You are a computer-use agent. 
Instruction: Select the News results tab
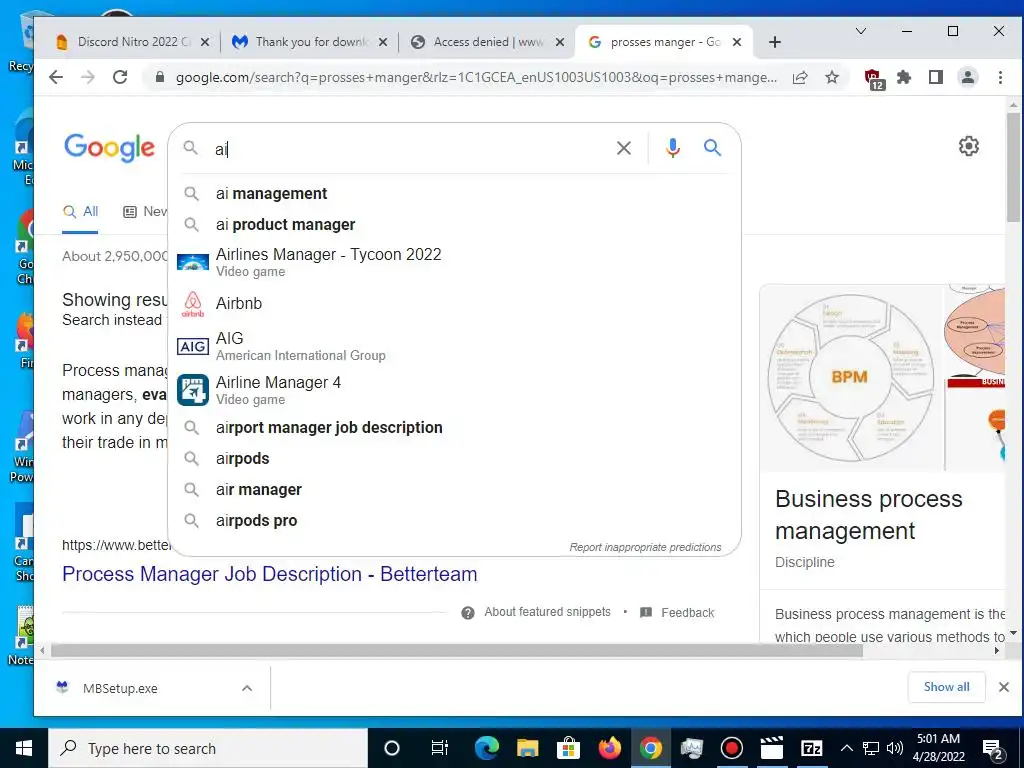[145, 212]
